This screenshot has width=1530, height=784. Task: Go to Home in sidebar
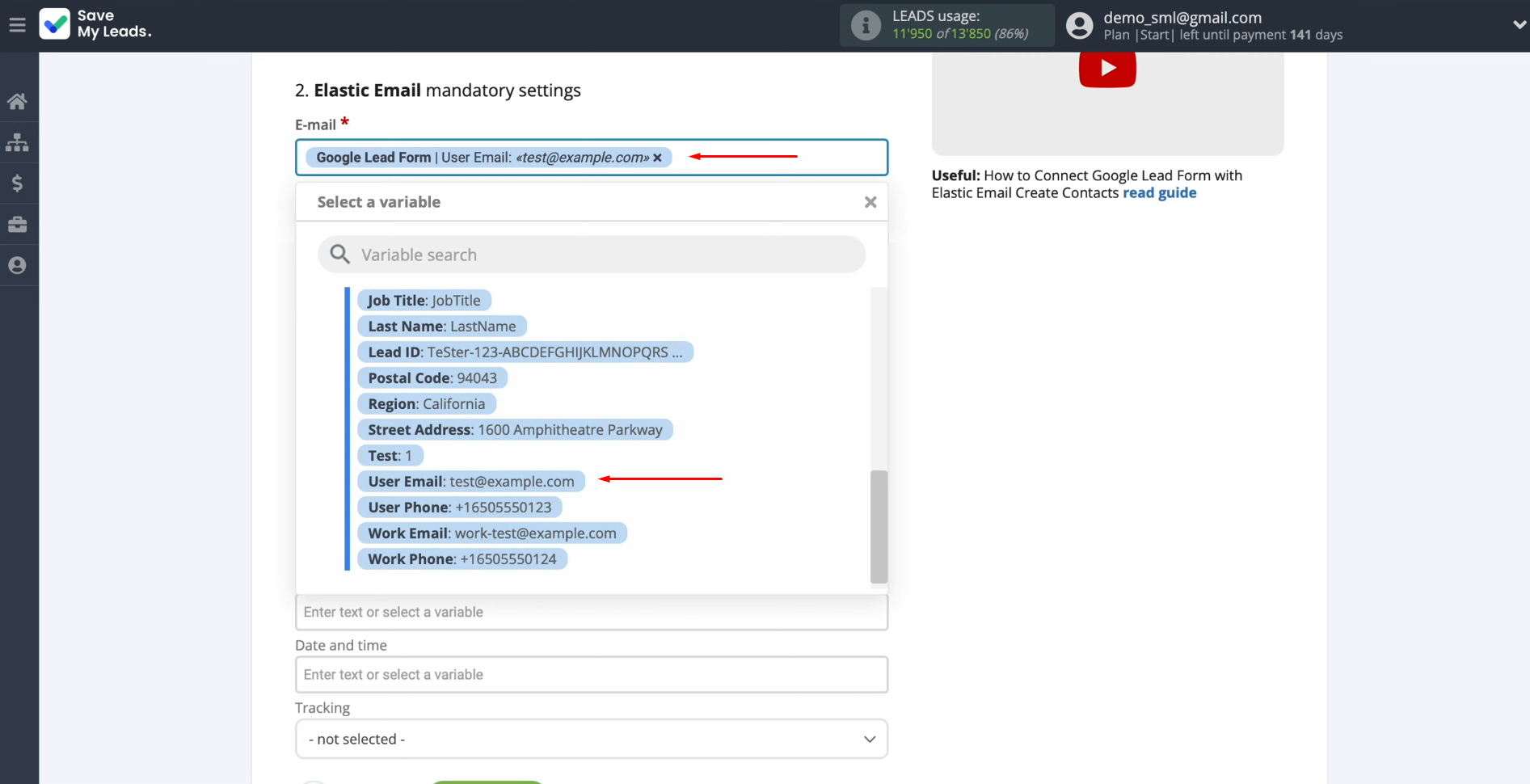pyautogui.click(x=17, y=101)
